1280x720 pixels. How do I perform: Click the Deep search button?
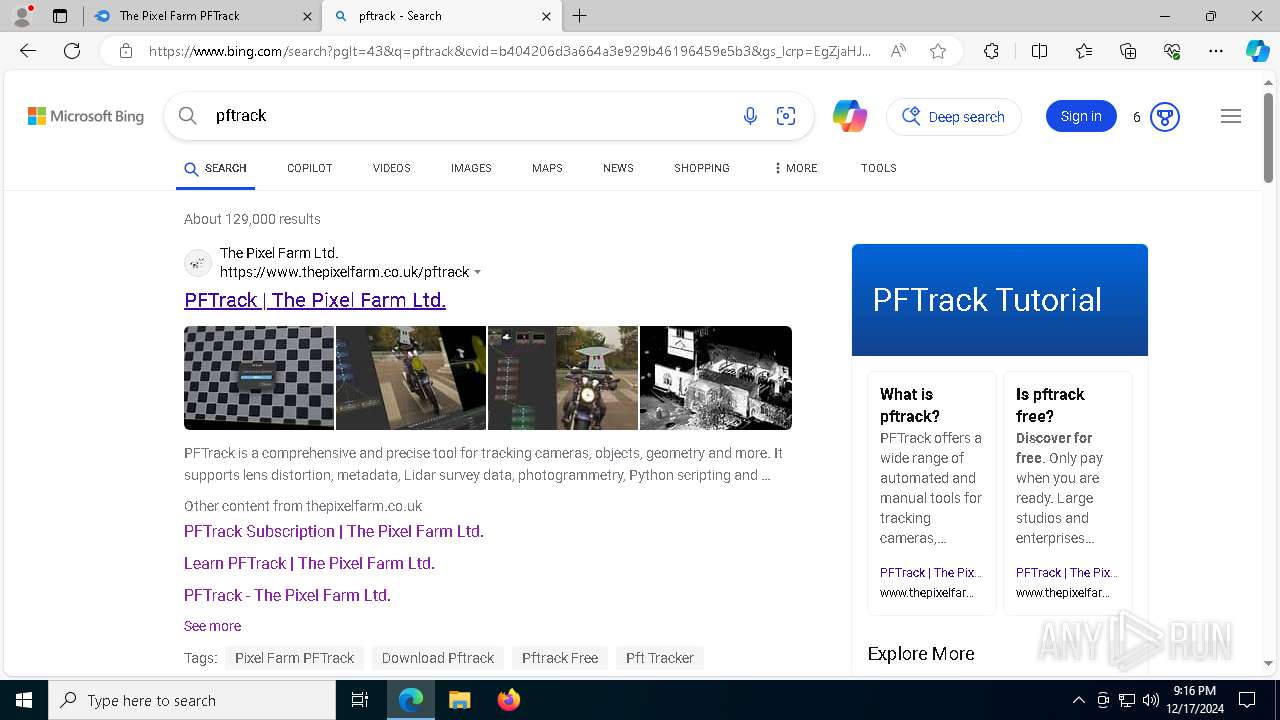(954, 117)
